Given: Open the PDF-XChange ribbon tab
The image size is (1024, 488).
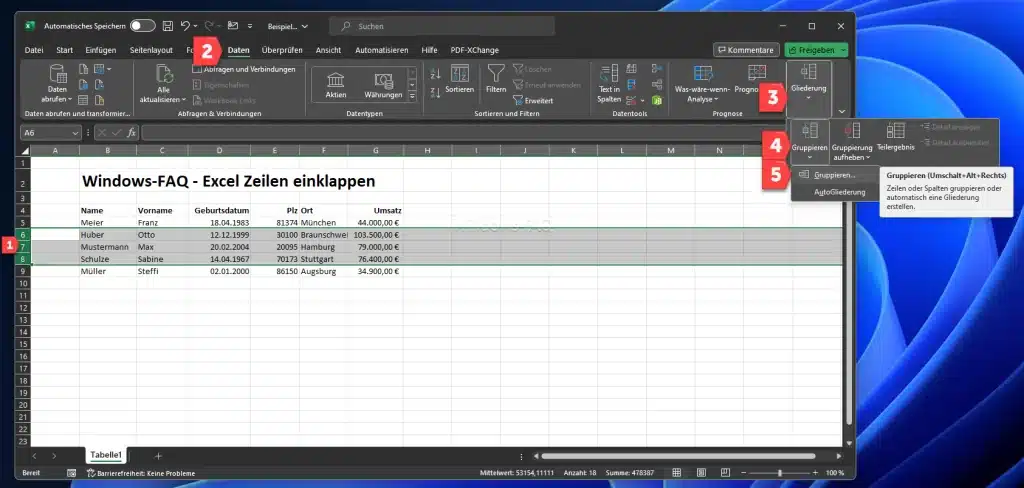Looking at the screenshot, I should point(475,50).
